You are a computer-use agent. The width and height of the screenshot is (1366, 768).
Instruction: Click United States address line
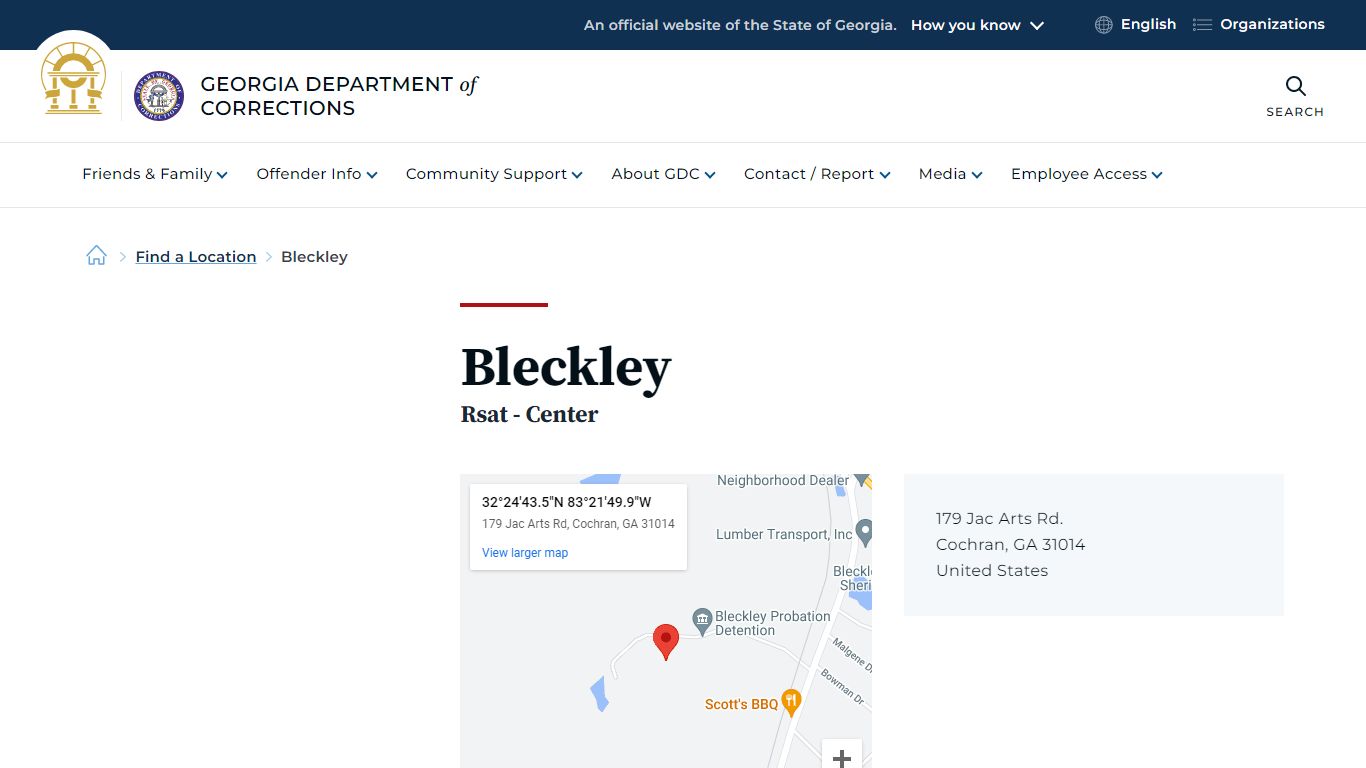[x=992, y=570]
